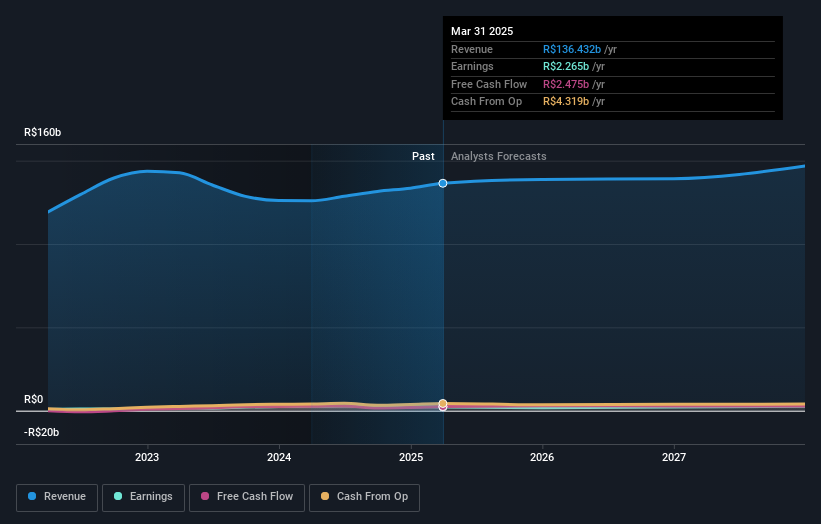Click the -R$20b y-axis label
The height and width of the screenshot is (524, 821).
coord(41,432)
